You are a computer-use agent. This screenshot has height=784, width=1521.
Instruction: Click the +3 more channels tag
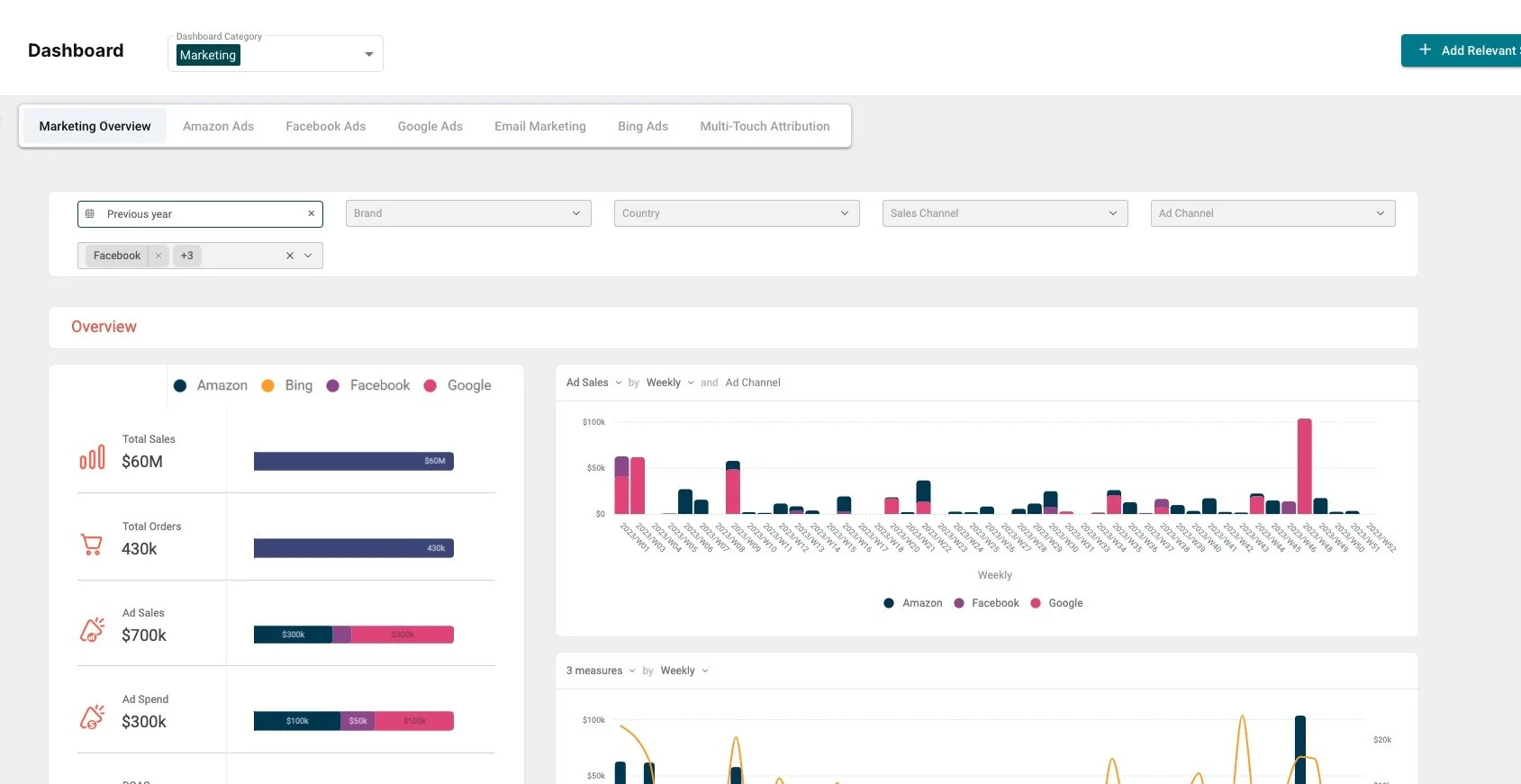coord(187,256)
